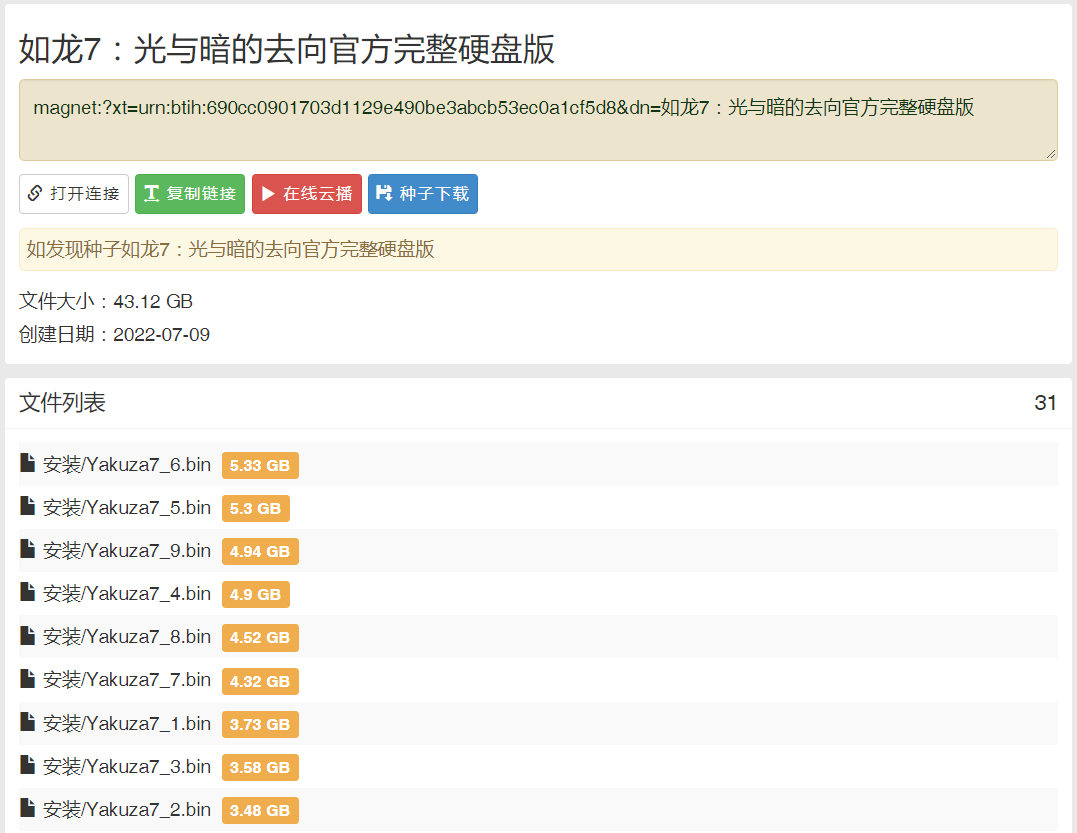Viewport: 1077px width, 833px height.
Task: Click the text cursor icon in 复制链接
Action: coord(152,194)
